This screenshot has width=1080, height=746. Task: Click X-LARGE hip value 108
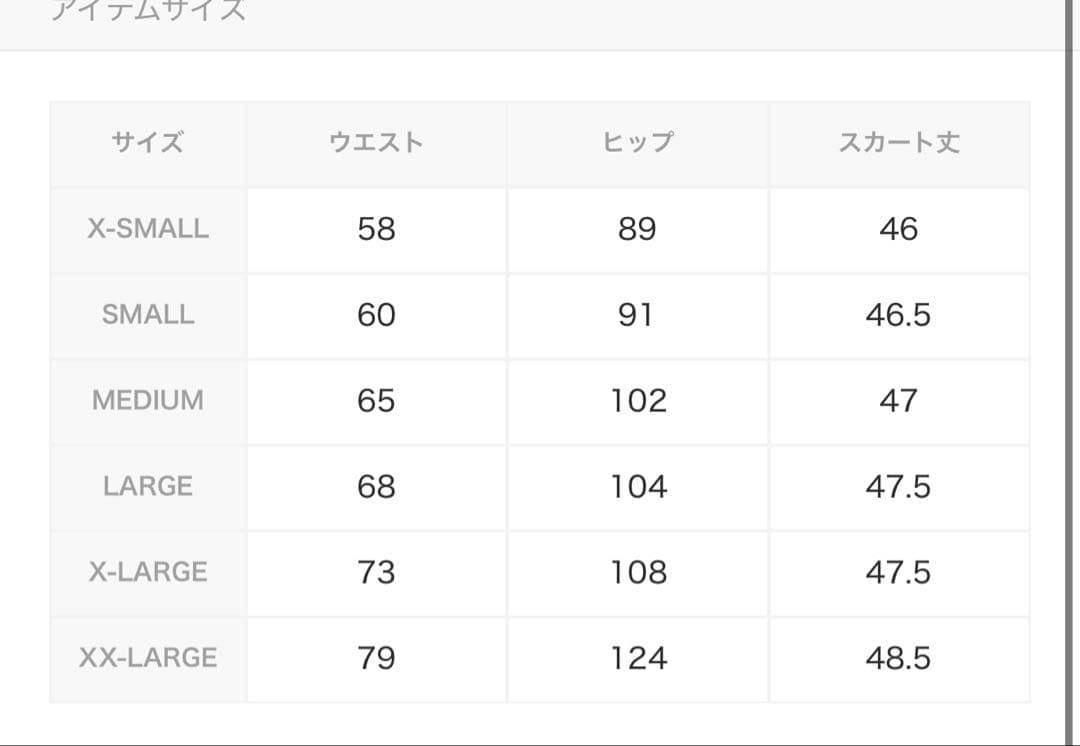(x=638, y=572)
